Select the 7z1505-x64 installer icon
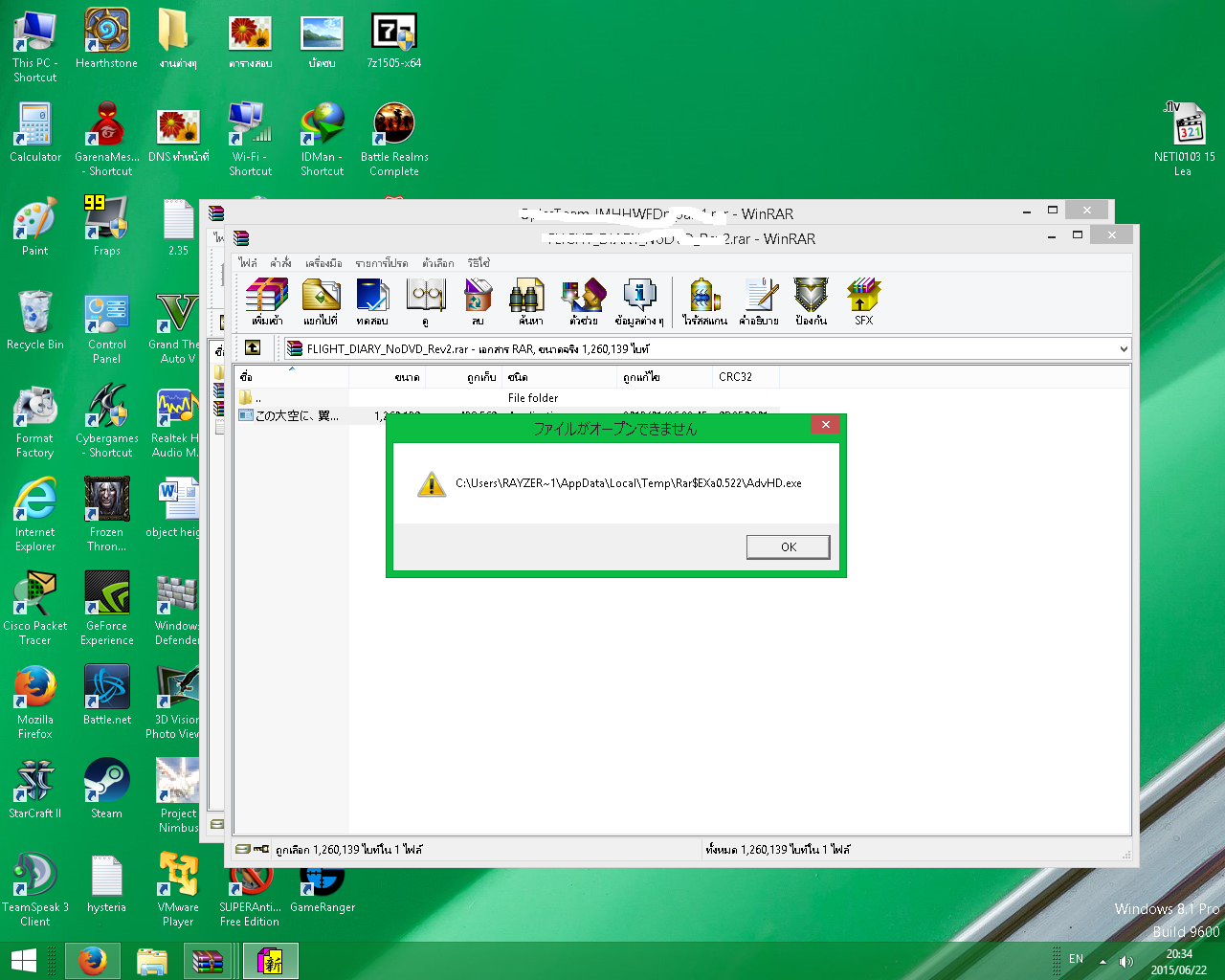 (x=394, y=38)
